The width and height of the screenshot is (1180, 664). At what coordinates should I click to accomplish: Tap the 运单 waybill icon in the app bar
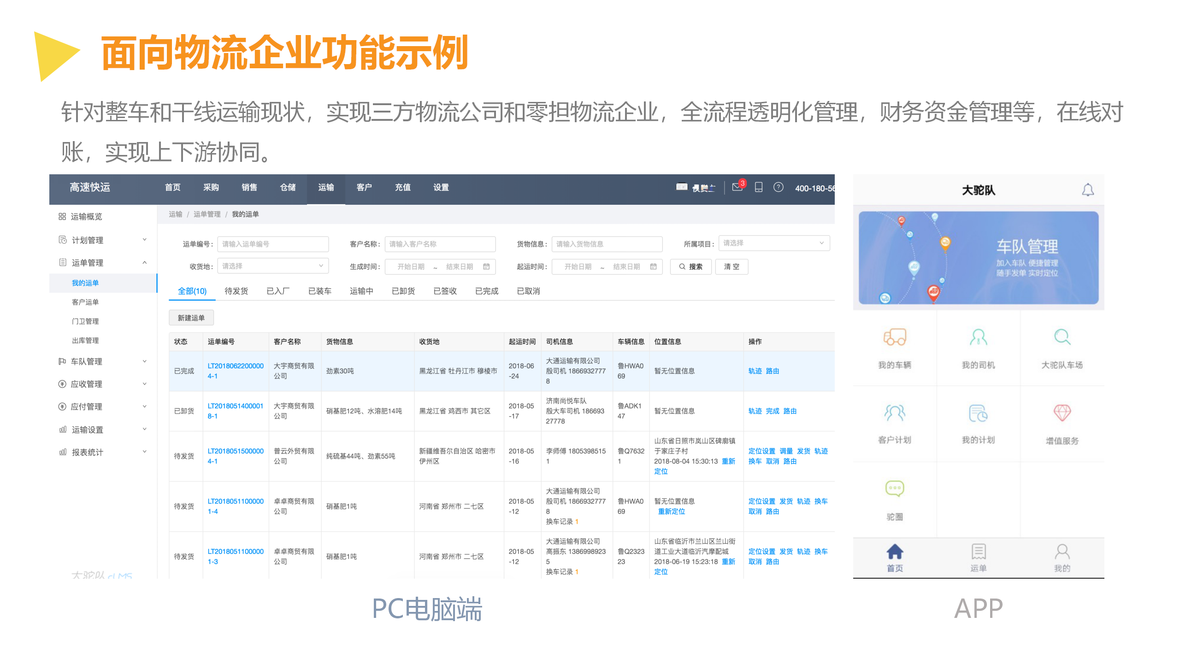coord(978,552)
